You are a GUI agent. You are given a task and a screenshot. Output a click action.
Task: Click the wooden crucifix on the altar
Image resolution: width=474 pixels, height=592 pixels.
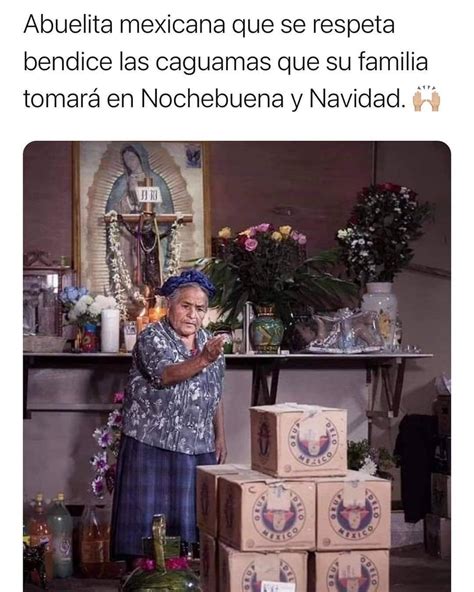[150, 230]
